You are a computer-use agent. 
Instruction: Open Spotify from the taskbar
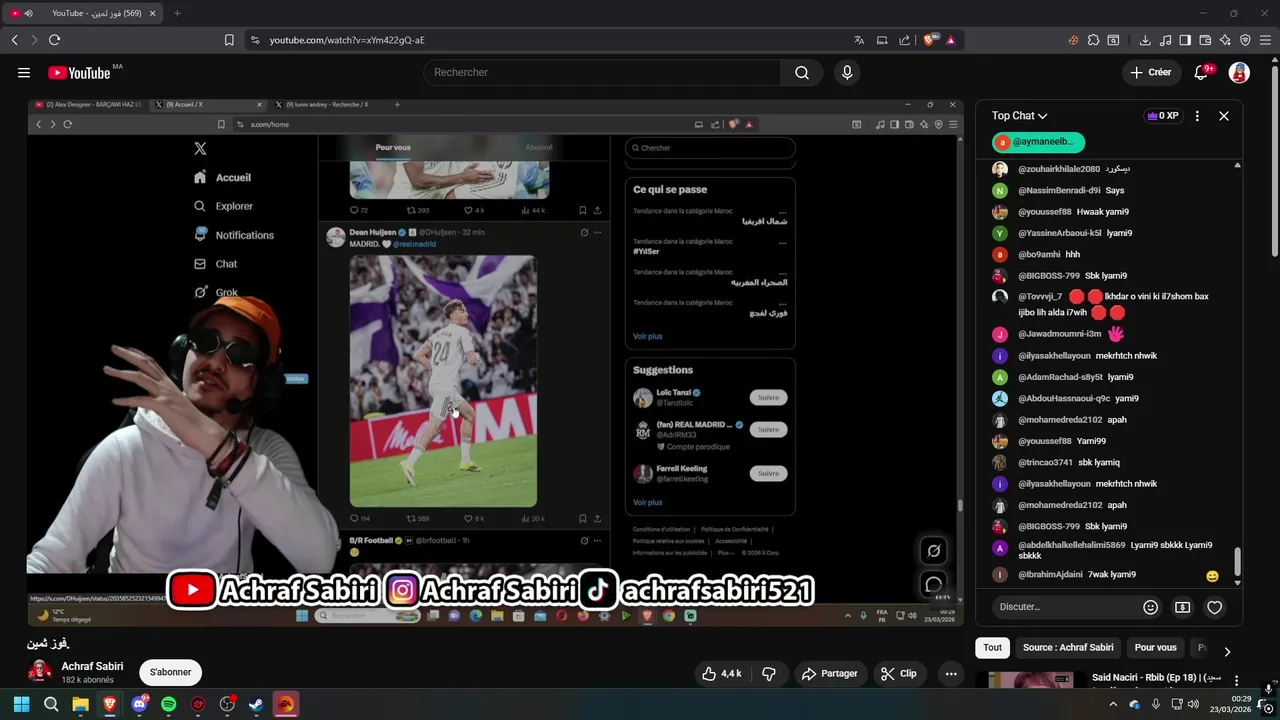click(x=168, y=704)
